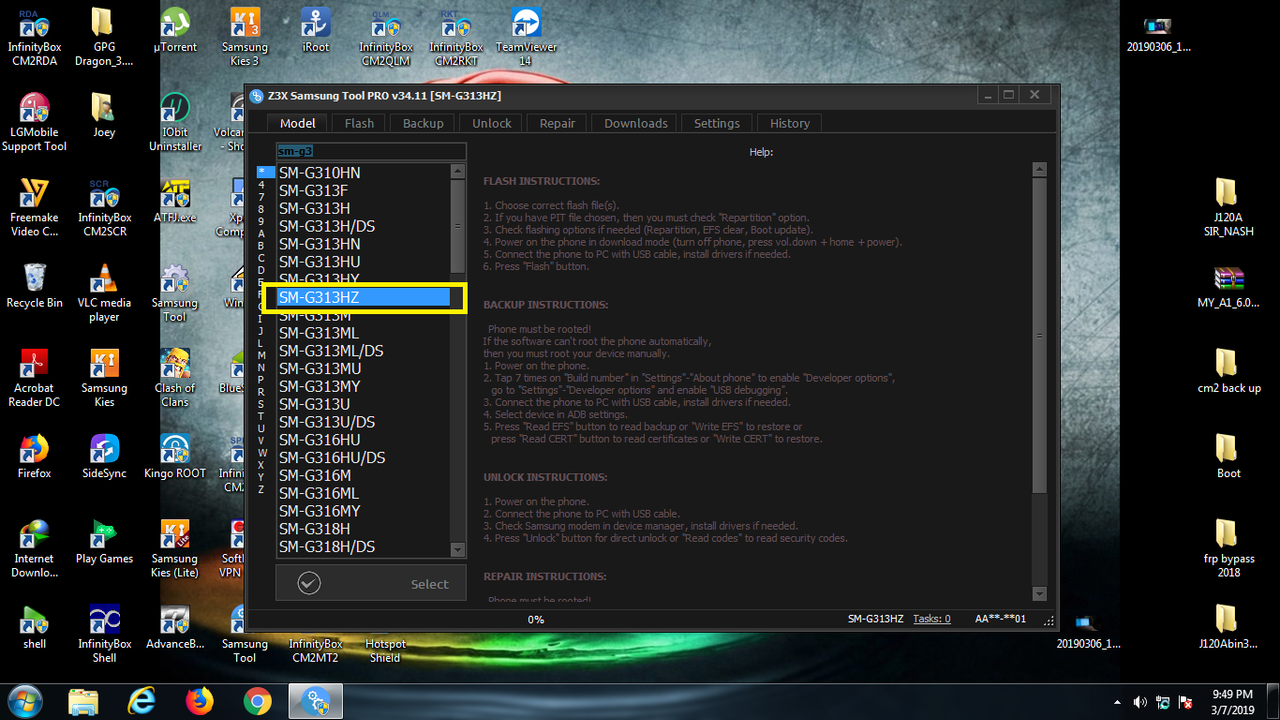
Task: Open the SideSync desktop icon
Action: [x=104, y=456]
